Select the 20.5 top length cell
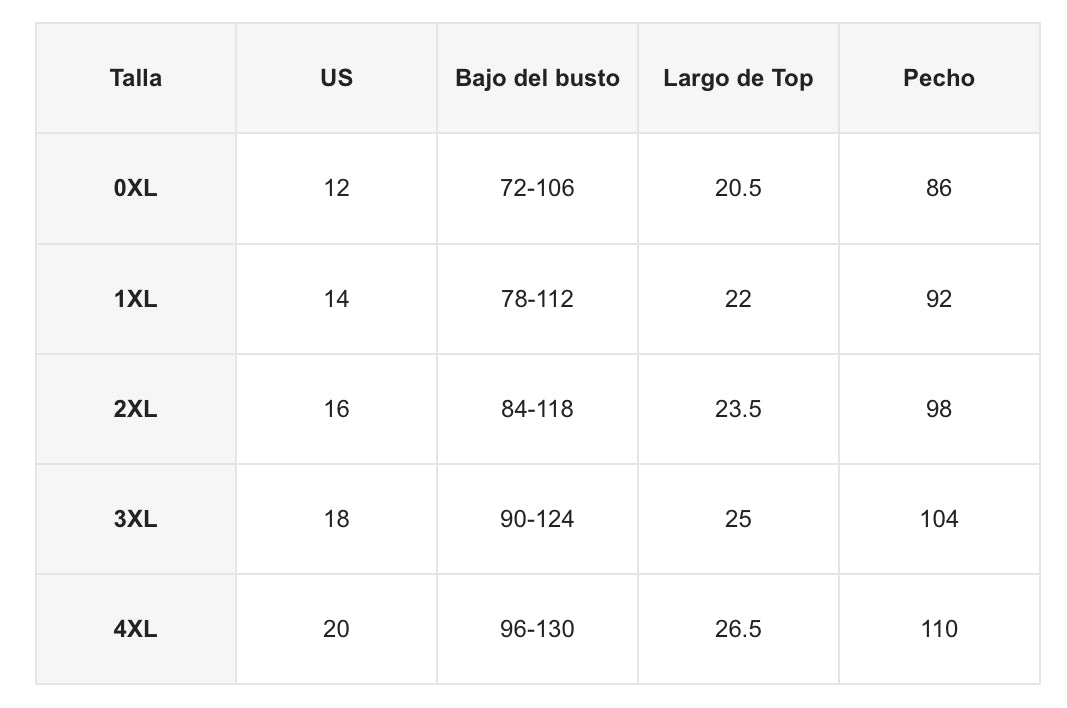1067x708 pixels. pos(738,188)
